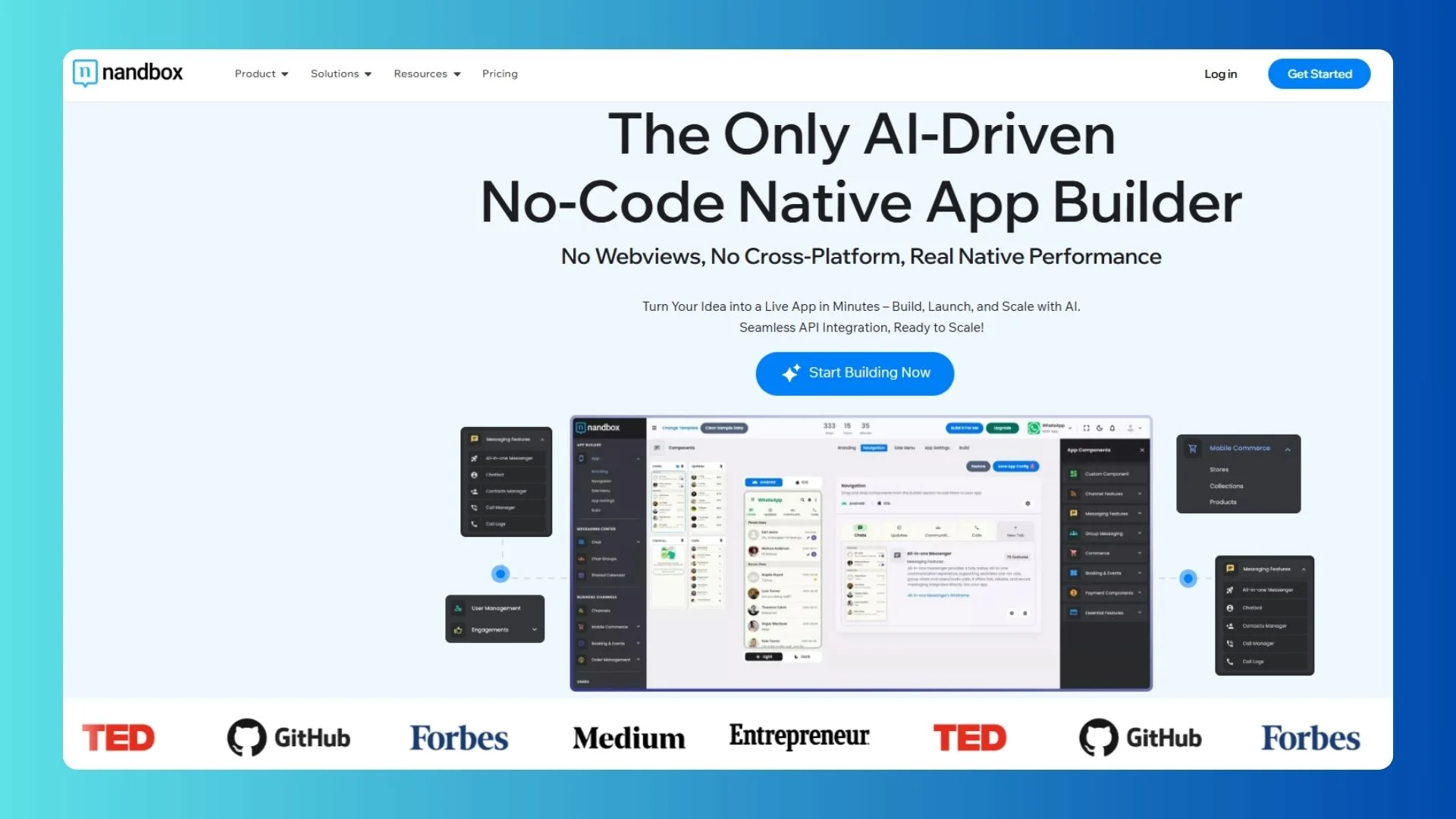Viewport: 1456px width, 819px height.
Task: Click the dark mode moon icon in the header
Action: click(x=1100, y=428)
